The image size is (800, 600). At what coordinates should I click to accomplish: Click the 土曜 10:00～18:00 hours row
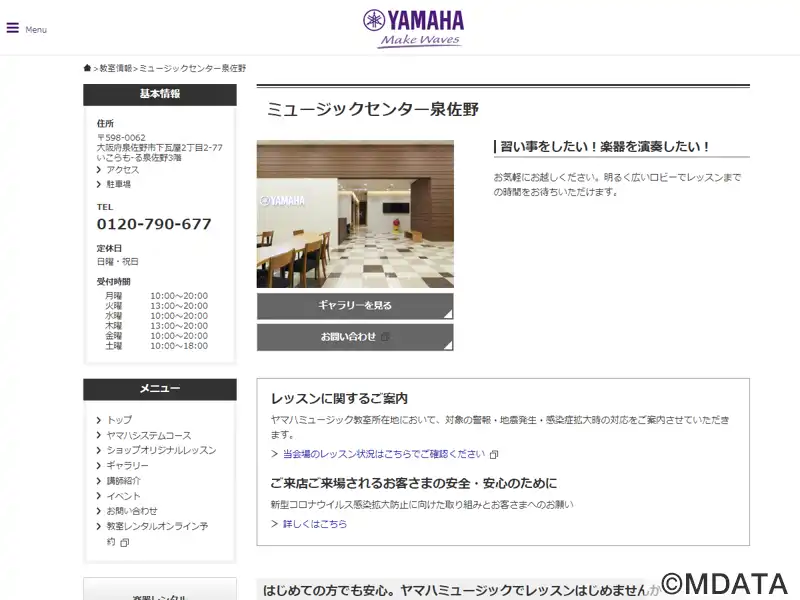pyautogui.click(x=156, y=346)
